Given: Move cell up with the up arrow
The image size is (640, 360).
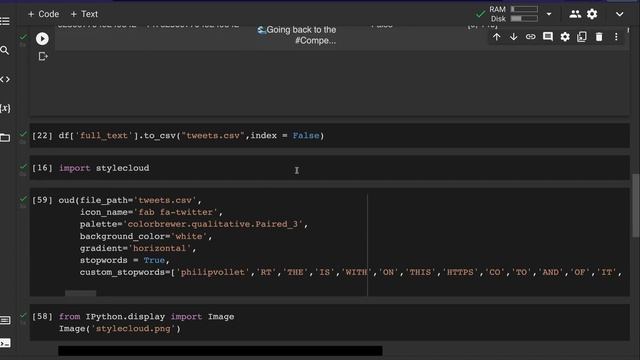Looking at the screenshot, I should point(496,37).
